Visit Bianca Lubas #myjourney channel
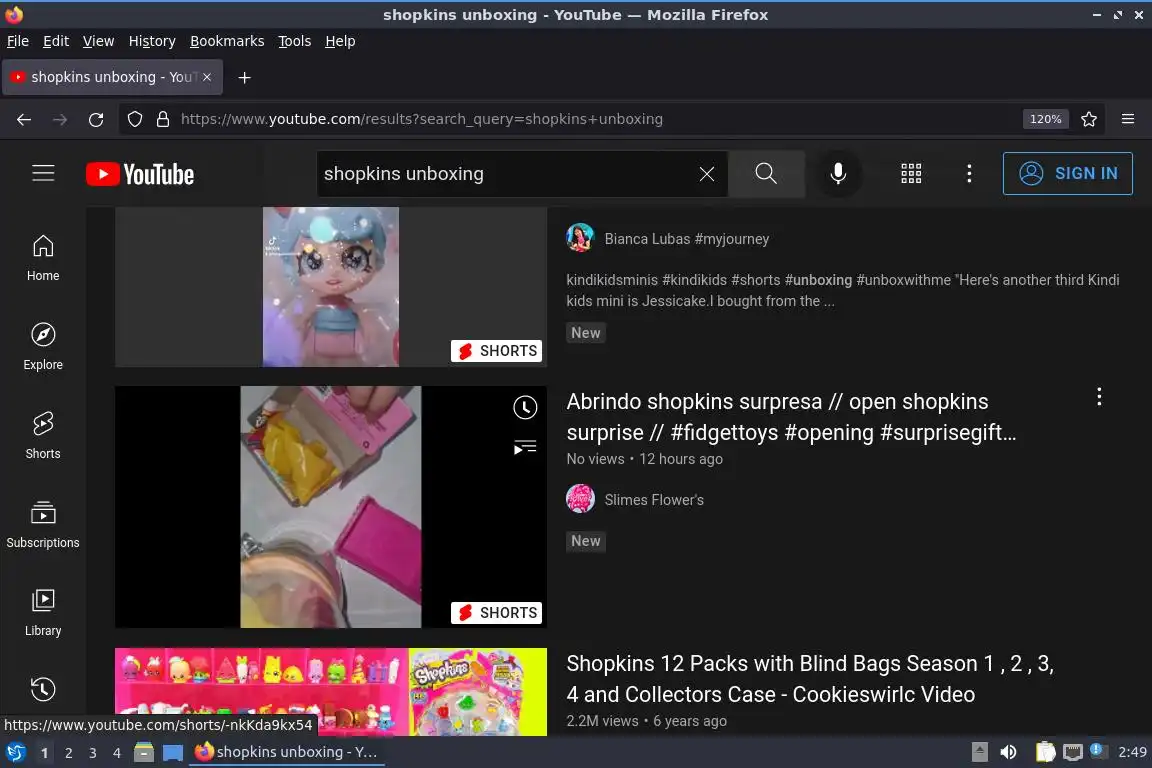Image resolution: width=1152 pixels, height=768 pixels. 686,239
